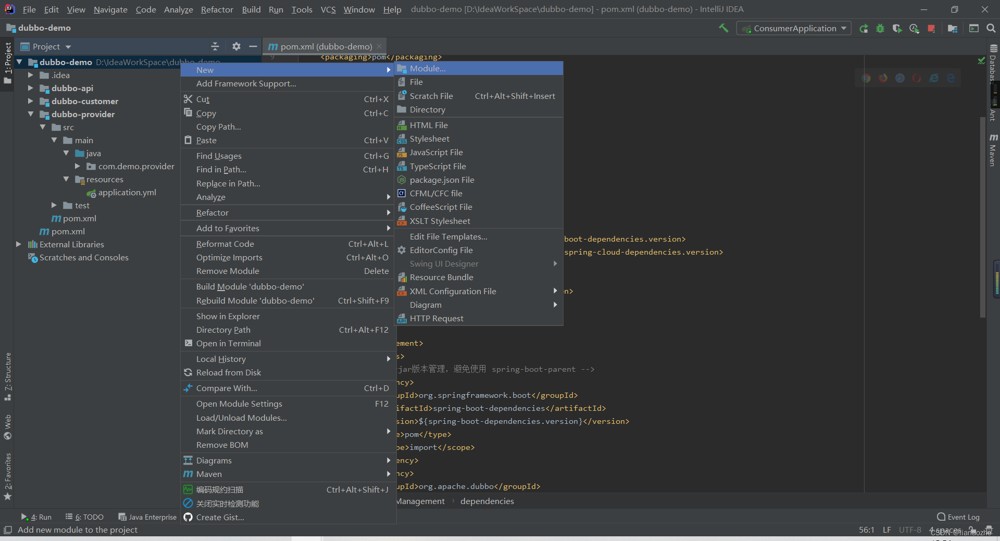Open ConsumerApplication run configuration dropdown
Screen dimensions: 1000x541
794,28
